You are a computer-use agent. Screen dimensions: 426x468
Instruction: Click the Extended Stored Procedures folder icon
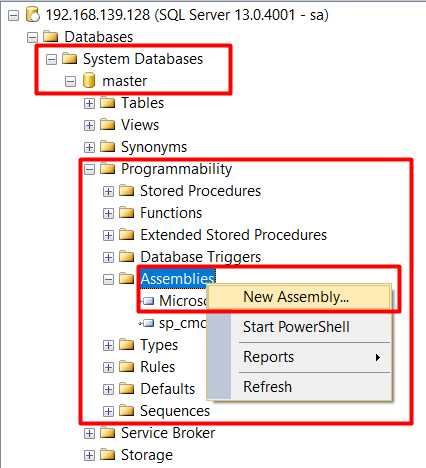[127, 235]
